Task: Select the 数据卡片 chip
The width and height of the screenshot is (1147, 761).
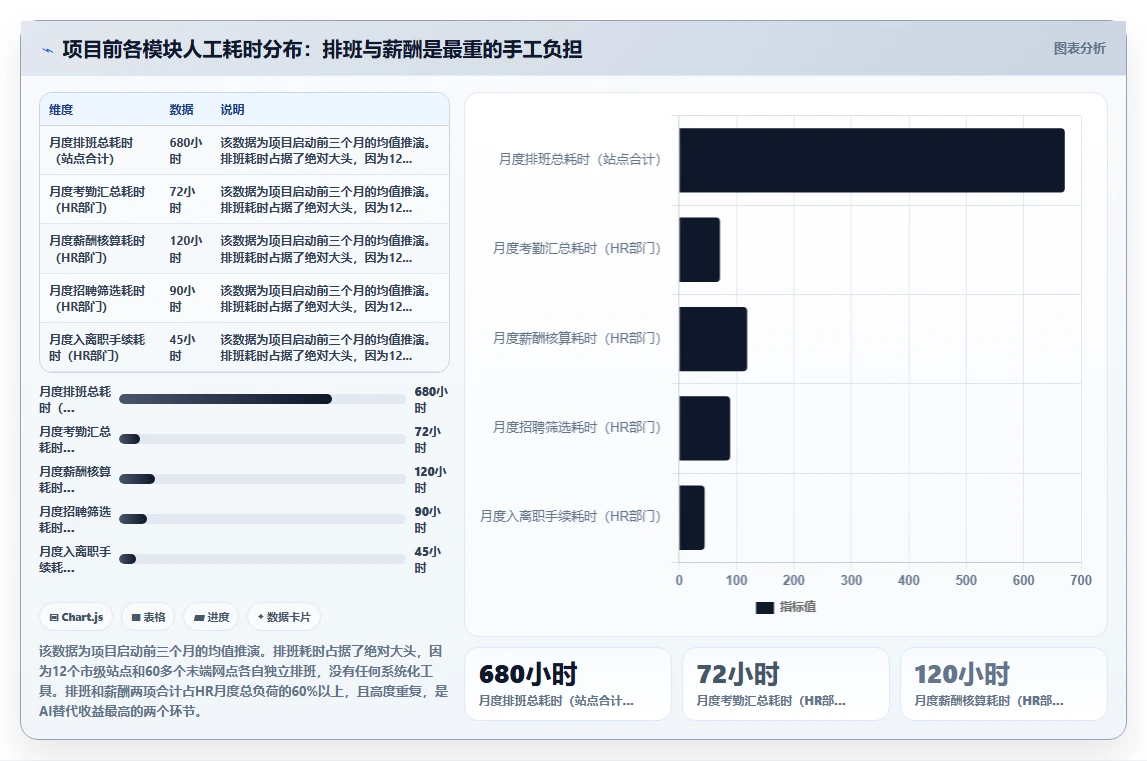Action: (x=285, y=617)
